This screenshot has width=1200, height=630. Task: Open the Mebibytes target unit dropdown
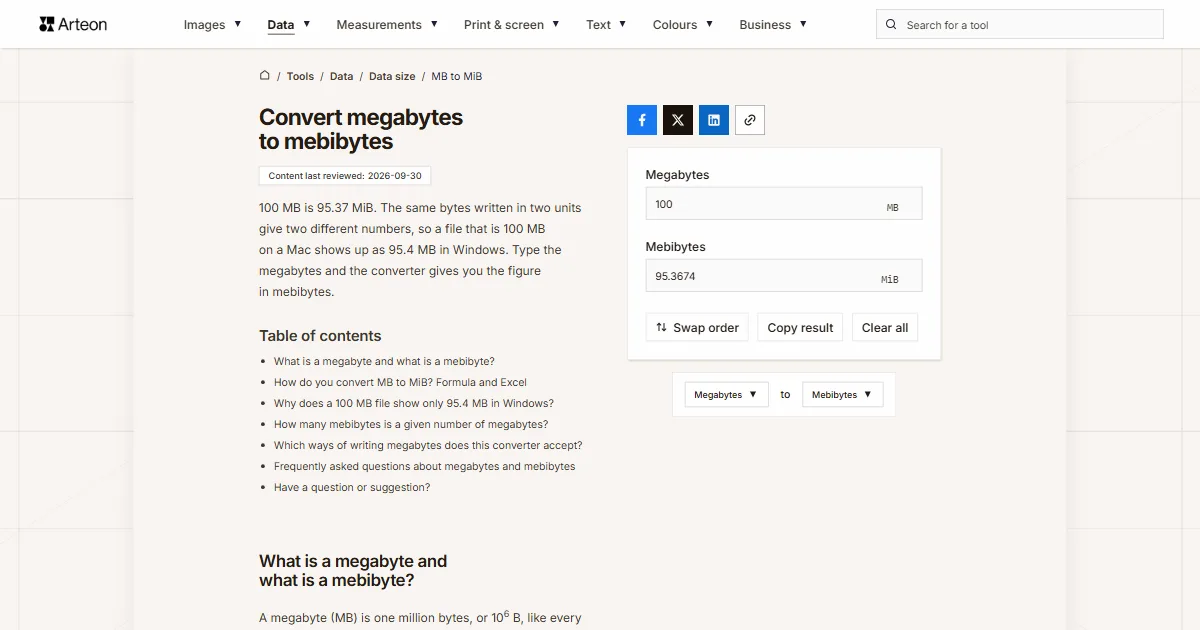pyautogui.click(x=842, y=394)
